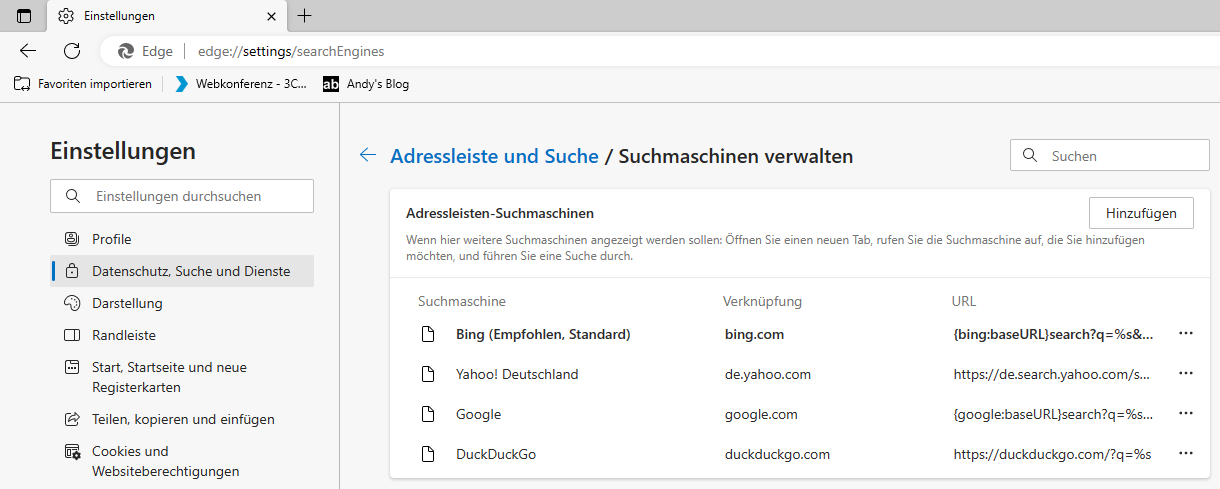Image resolution: width=1220 pixels, height=489 pixels.
Task: Open Cookies und Websiteberechtigungen section
Action: pos(165,461)
